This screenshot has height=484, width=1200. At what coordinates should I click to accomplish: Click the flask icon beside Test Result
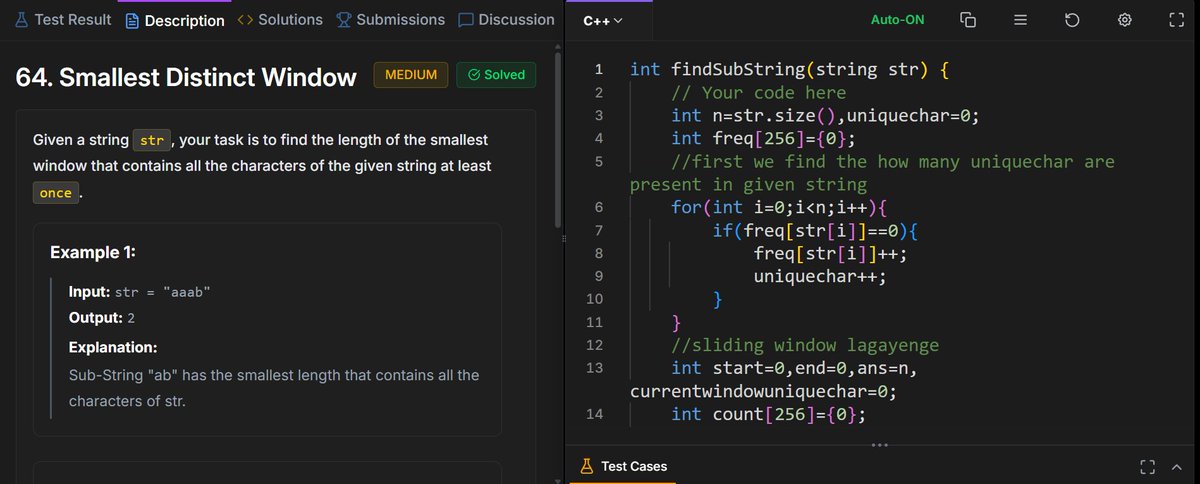[x=22, y=20]
